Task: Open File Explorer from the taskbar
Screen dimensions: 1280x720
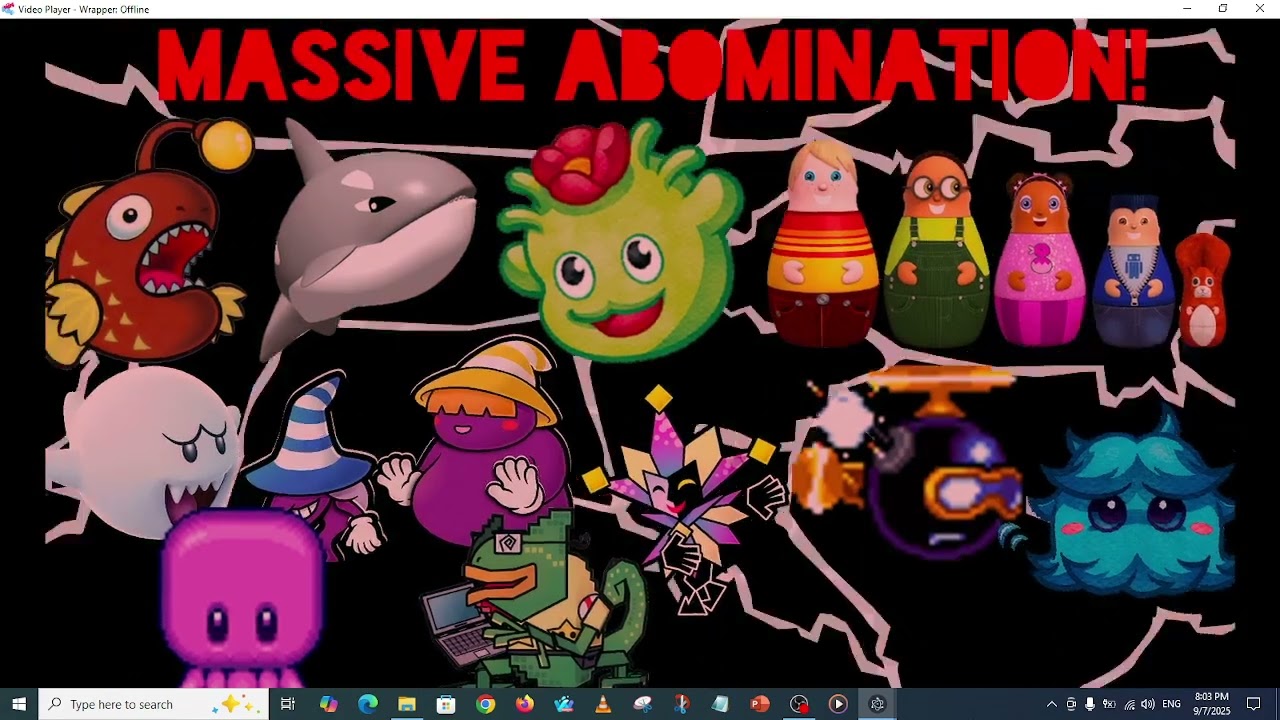Action: tap(406, 704)
